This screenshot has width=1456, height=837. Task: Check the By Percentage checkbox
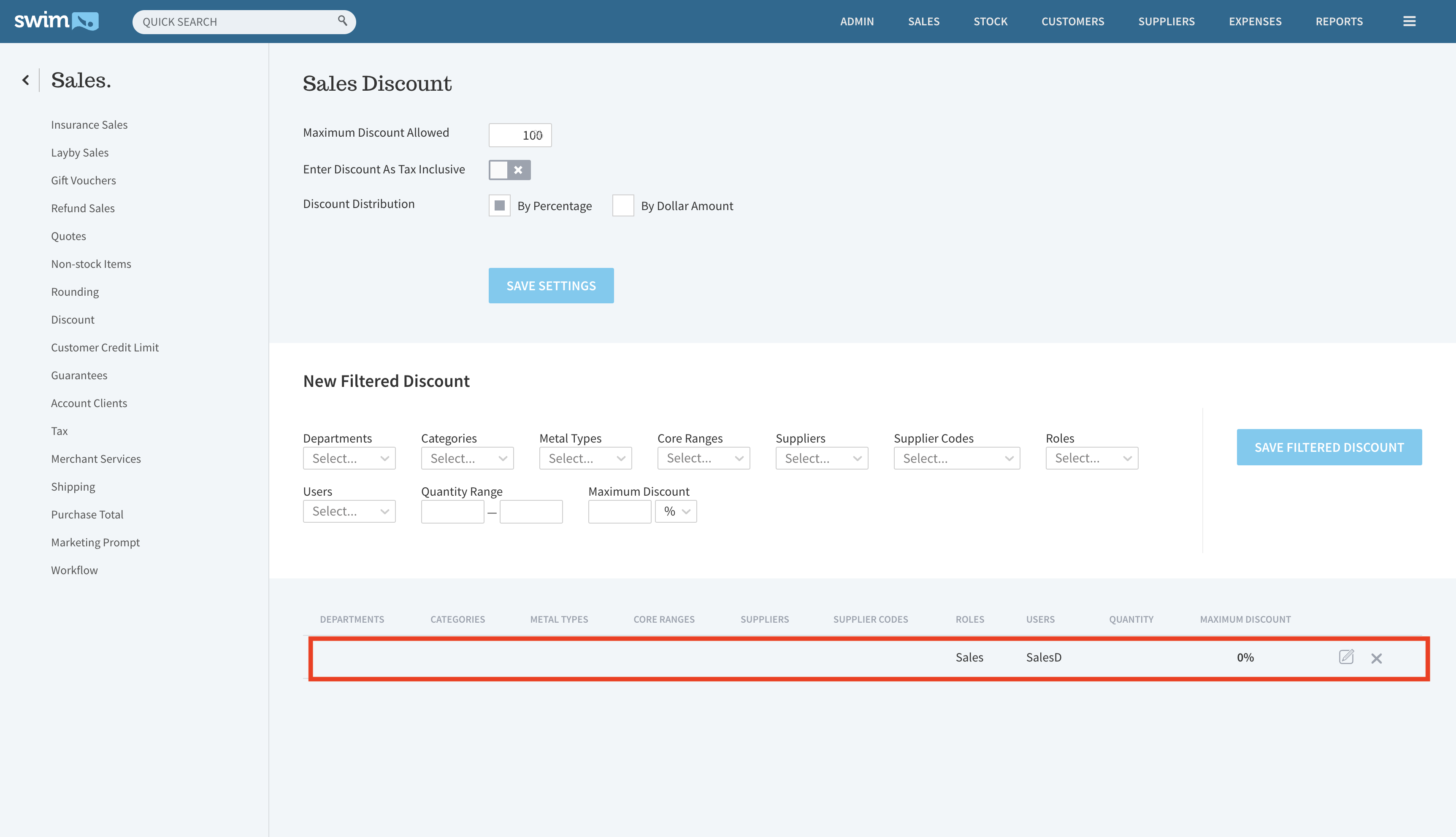[x=499, y=205]
